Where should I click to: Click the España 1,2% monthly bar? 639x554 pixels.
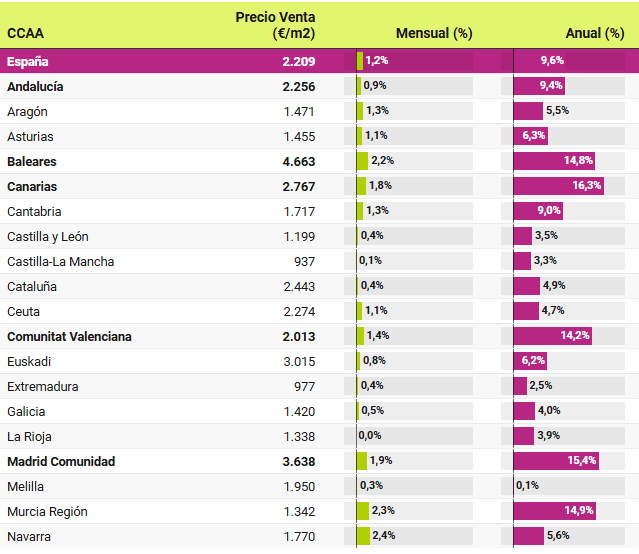360,61
